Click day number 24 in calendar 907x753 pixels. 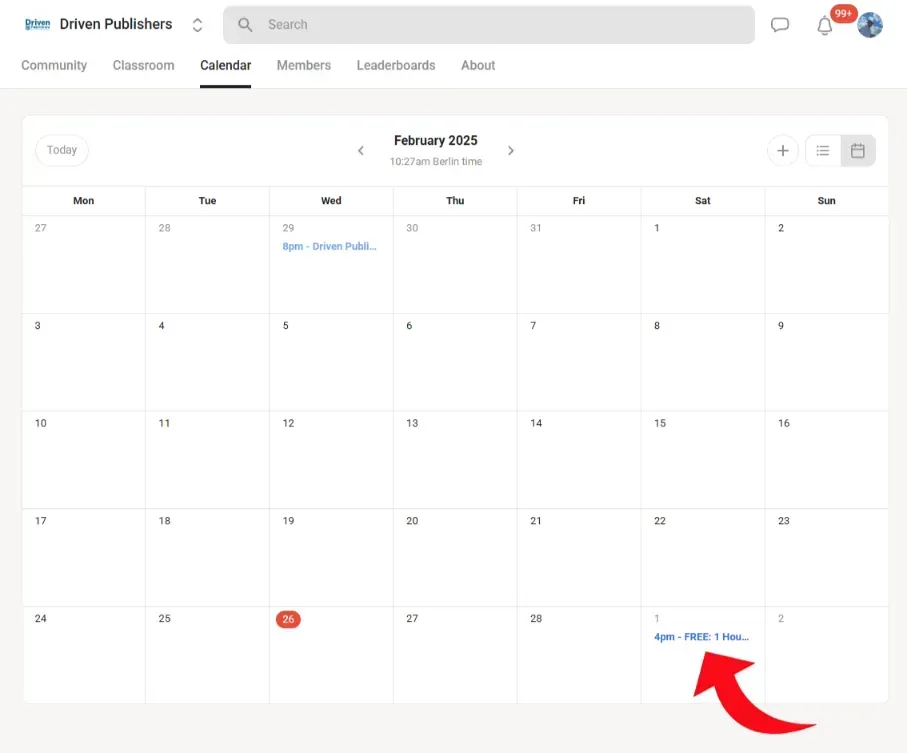click(40, 619)
